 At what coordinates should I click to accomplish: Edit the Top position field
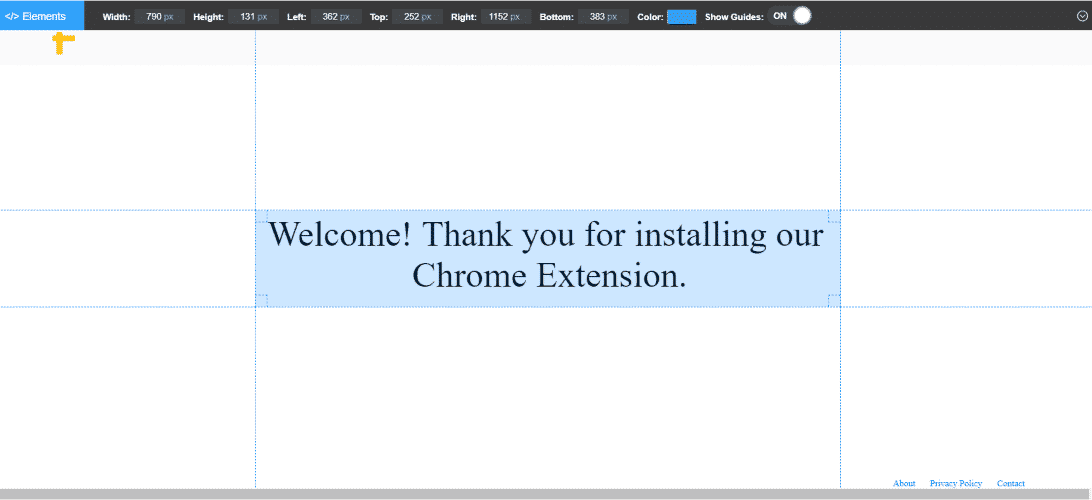pyautogui.click(x=417, y=17)
